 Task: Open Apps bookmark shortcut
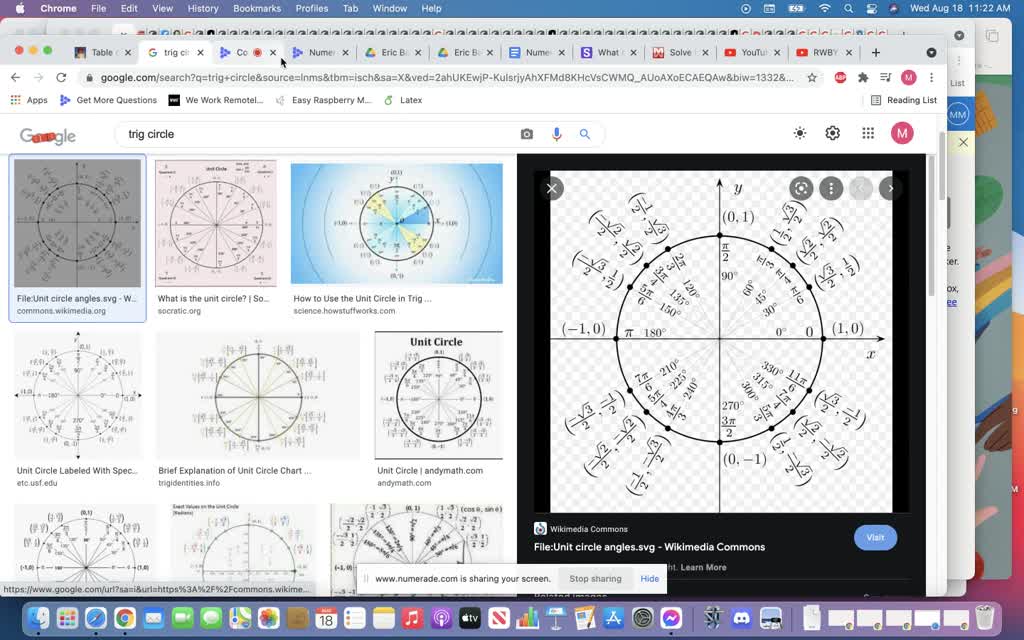[x=29, y=100]
